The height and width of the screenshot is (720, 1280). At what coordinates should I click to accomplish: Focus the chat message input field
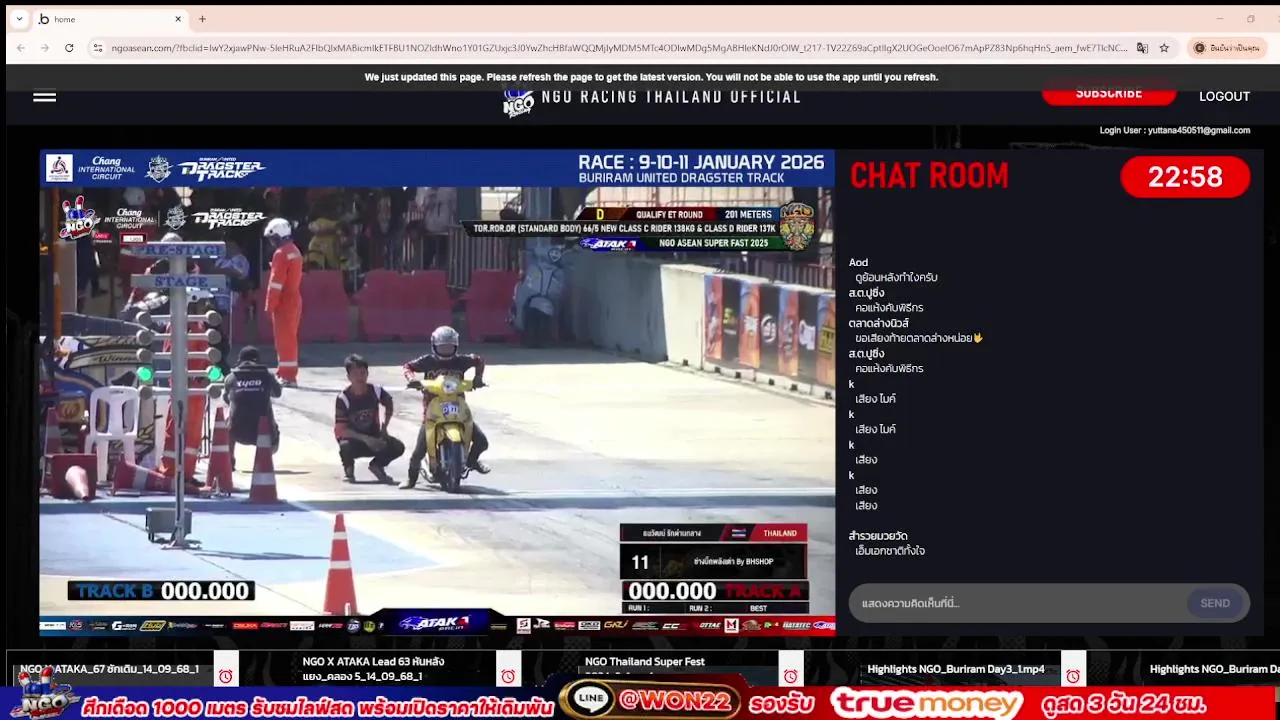(1018, 603)
